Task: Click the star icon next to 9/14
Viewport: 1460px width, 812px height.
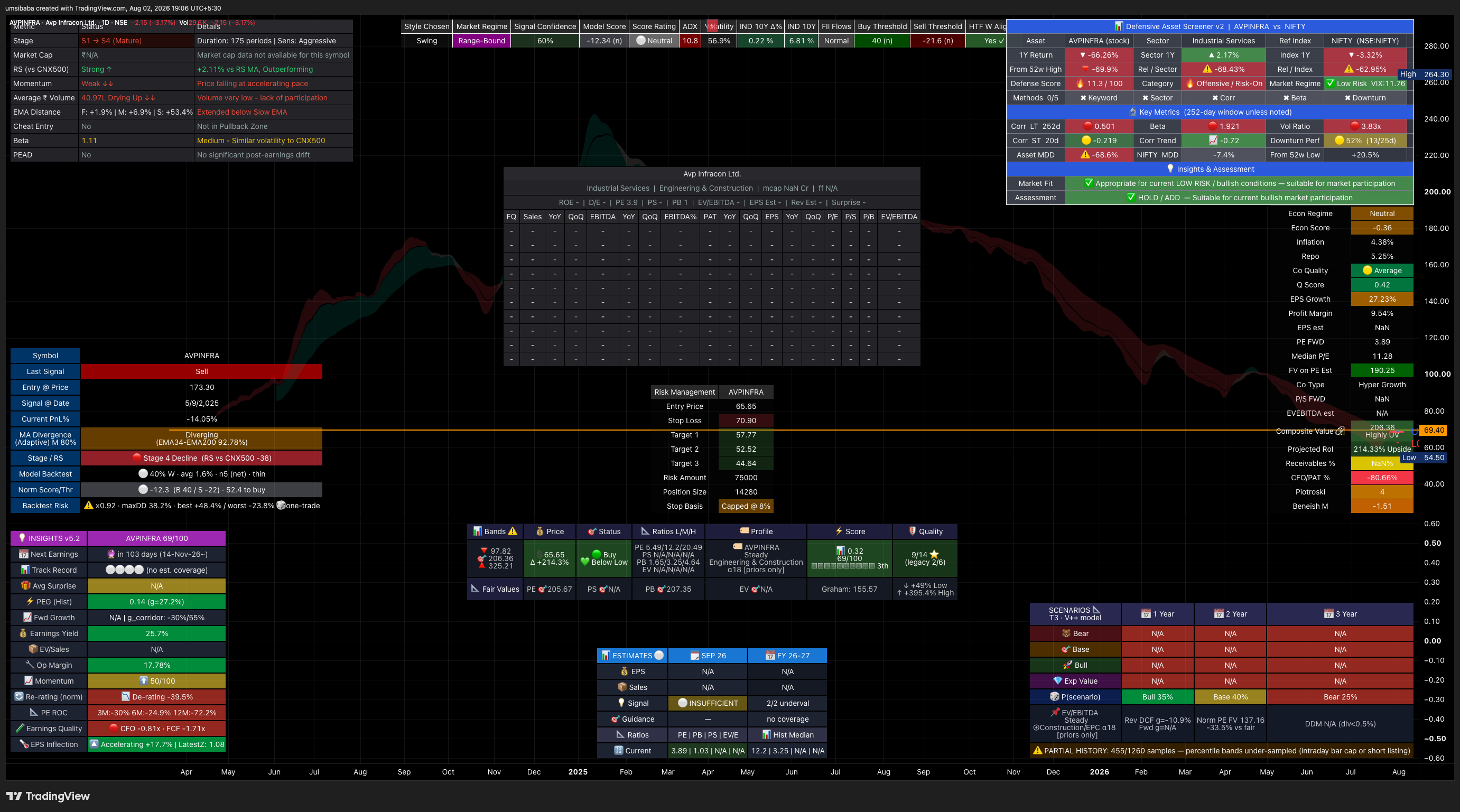Action: (x=934, y=554)
